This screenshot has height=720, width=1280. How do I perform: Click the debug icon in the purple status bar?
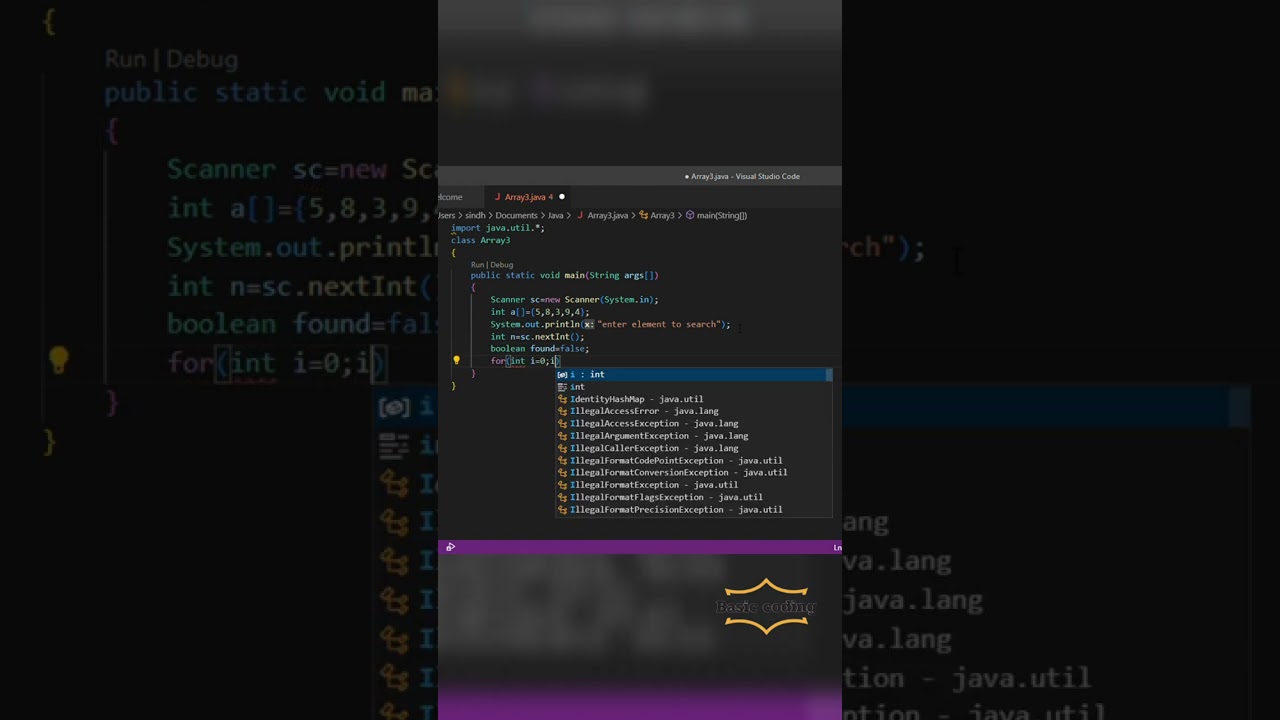pos(450,547)
